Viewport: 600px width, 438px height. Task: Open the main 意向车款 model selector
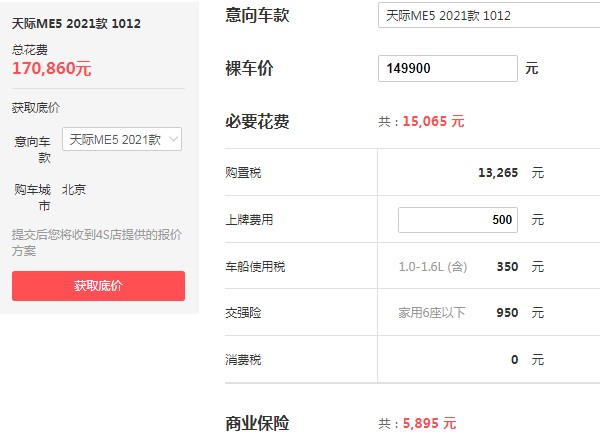489,15
